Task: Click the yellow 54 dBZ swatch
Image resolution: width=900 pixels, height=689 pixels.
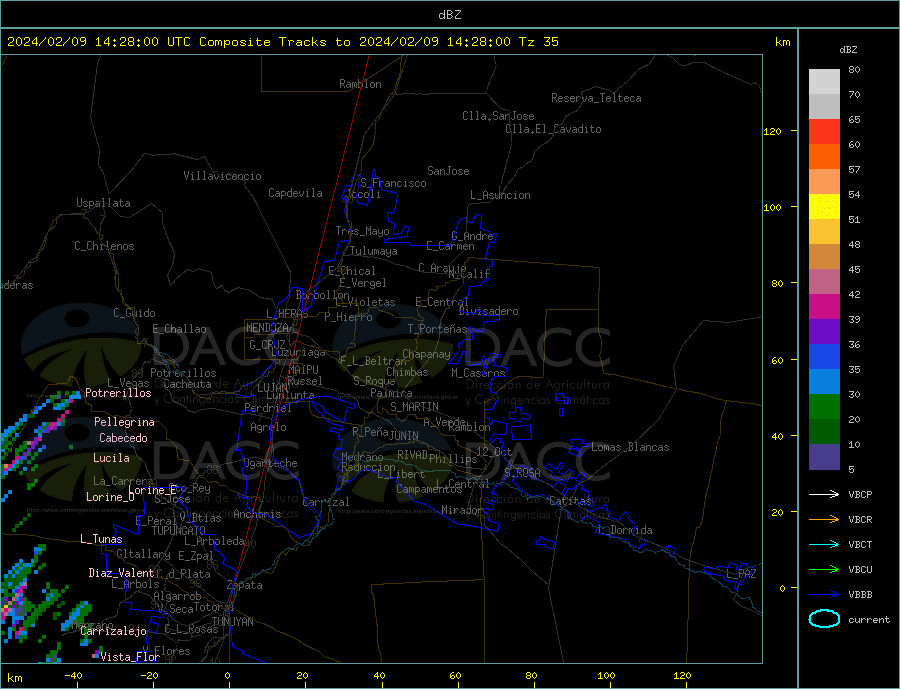Action: tap(824, 207)
